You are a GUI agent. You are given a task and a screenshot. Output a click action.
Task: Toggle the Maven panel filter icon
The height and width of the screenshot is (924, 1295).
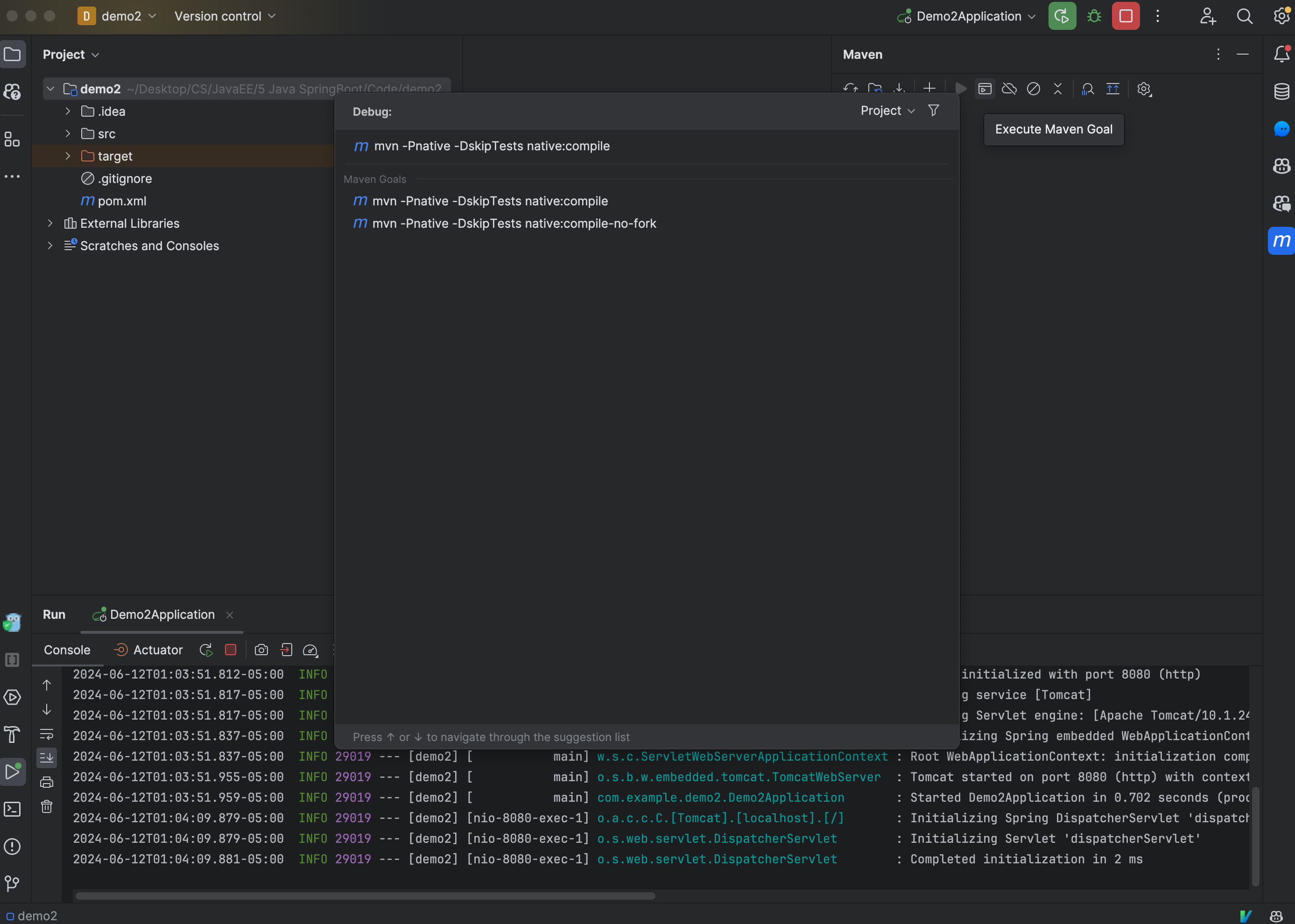tap(932, 110)
